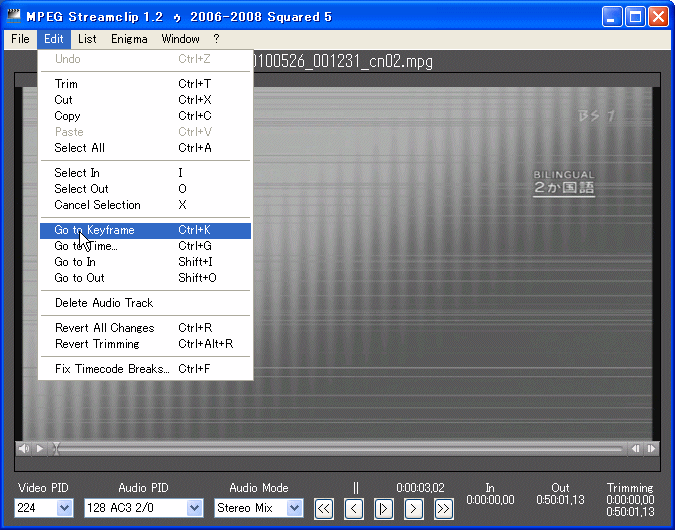Viewport: 675px width, 530px height.
Task: Open the File menu
Action: tap(20, 39)
